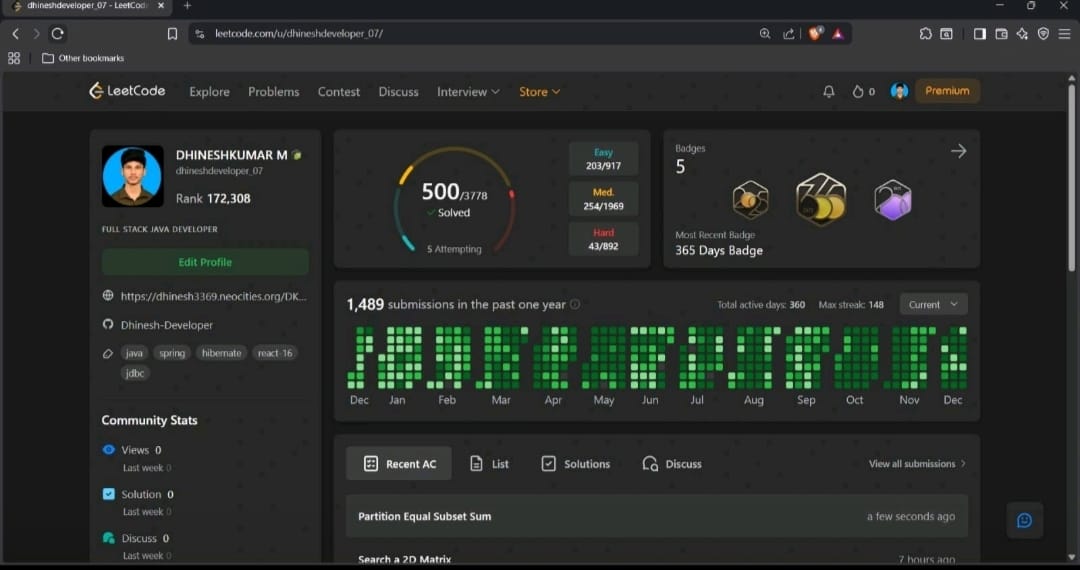Click the Edit Profile button

point(205,262)
